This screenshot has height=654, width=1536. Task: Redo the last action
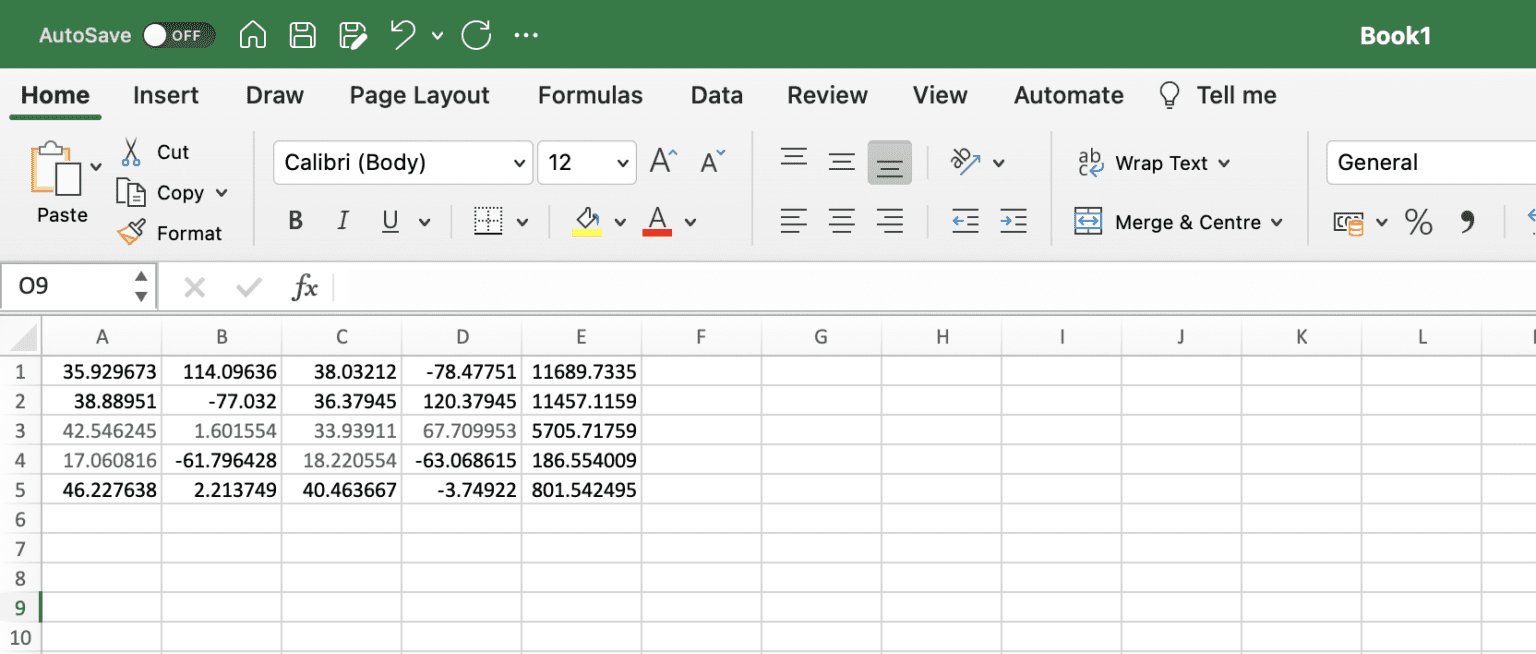tap(476, 36)
